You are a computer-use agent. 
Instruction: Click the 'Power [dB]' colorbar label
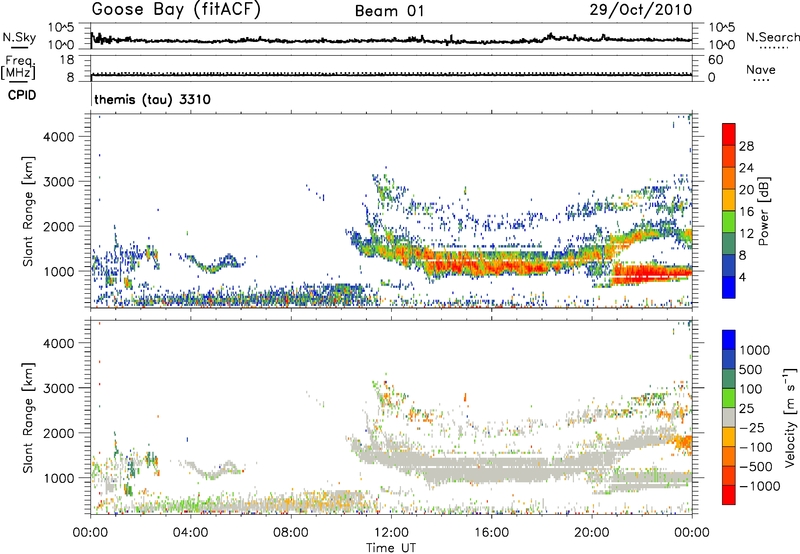(763, 211)
